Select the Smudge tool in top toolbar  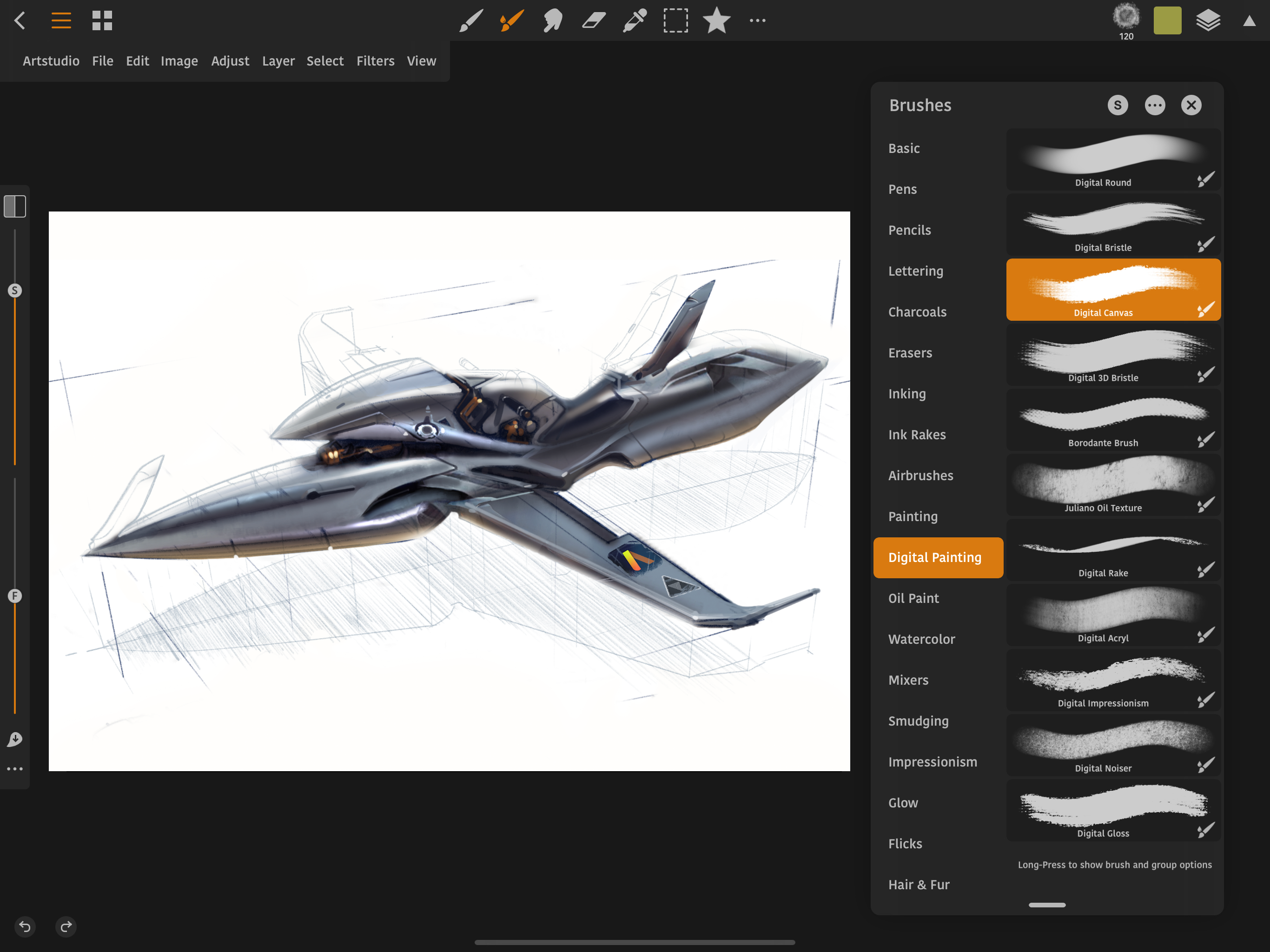coord(552,21)
